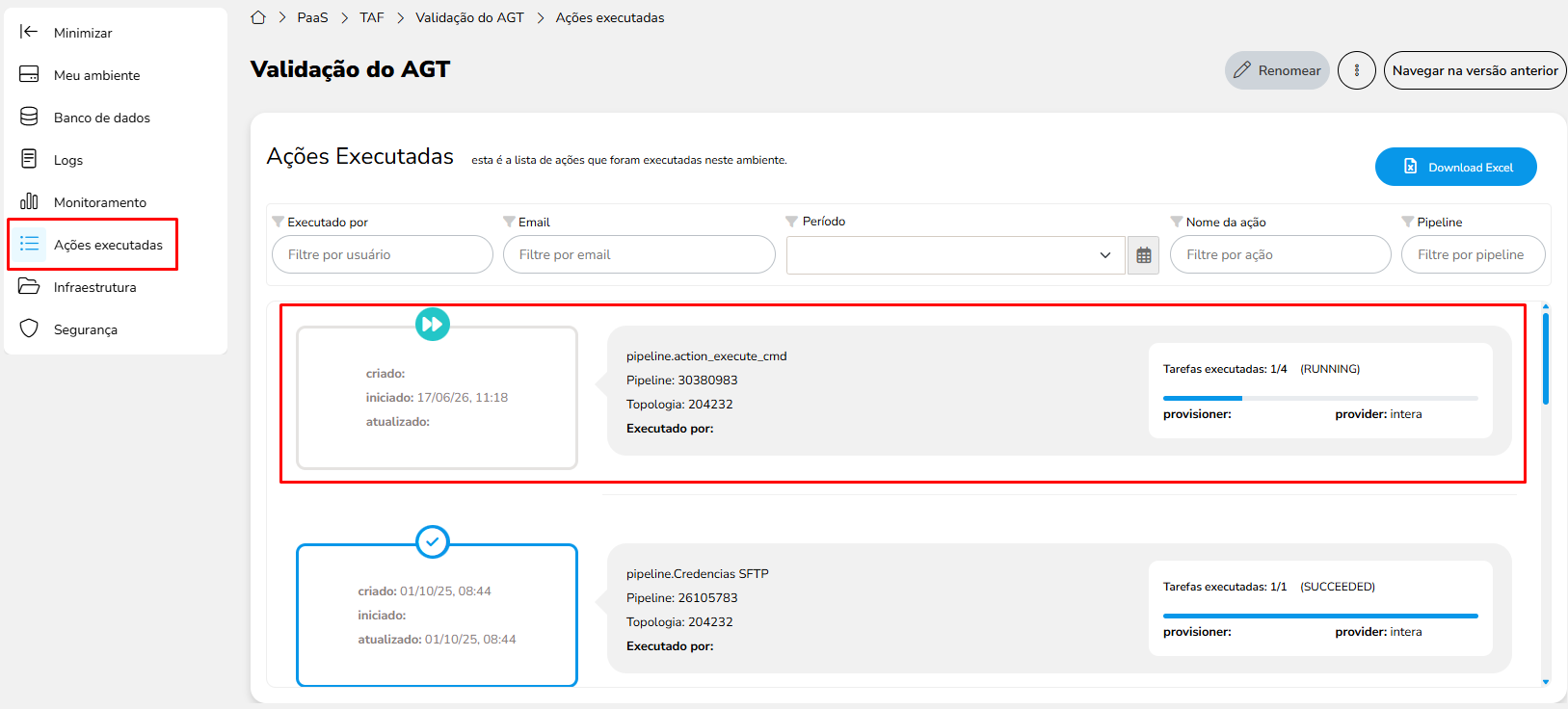Image resolution: width=1568 pixels, height=709 pixels.
Task: Go to home via breadcrumb house icon
Action: (258, 17)
